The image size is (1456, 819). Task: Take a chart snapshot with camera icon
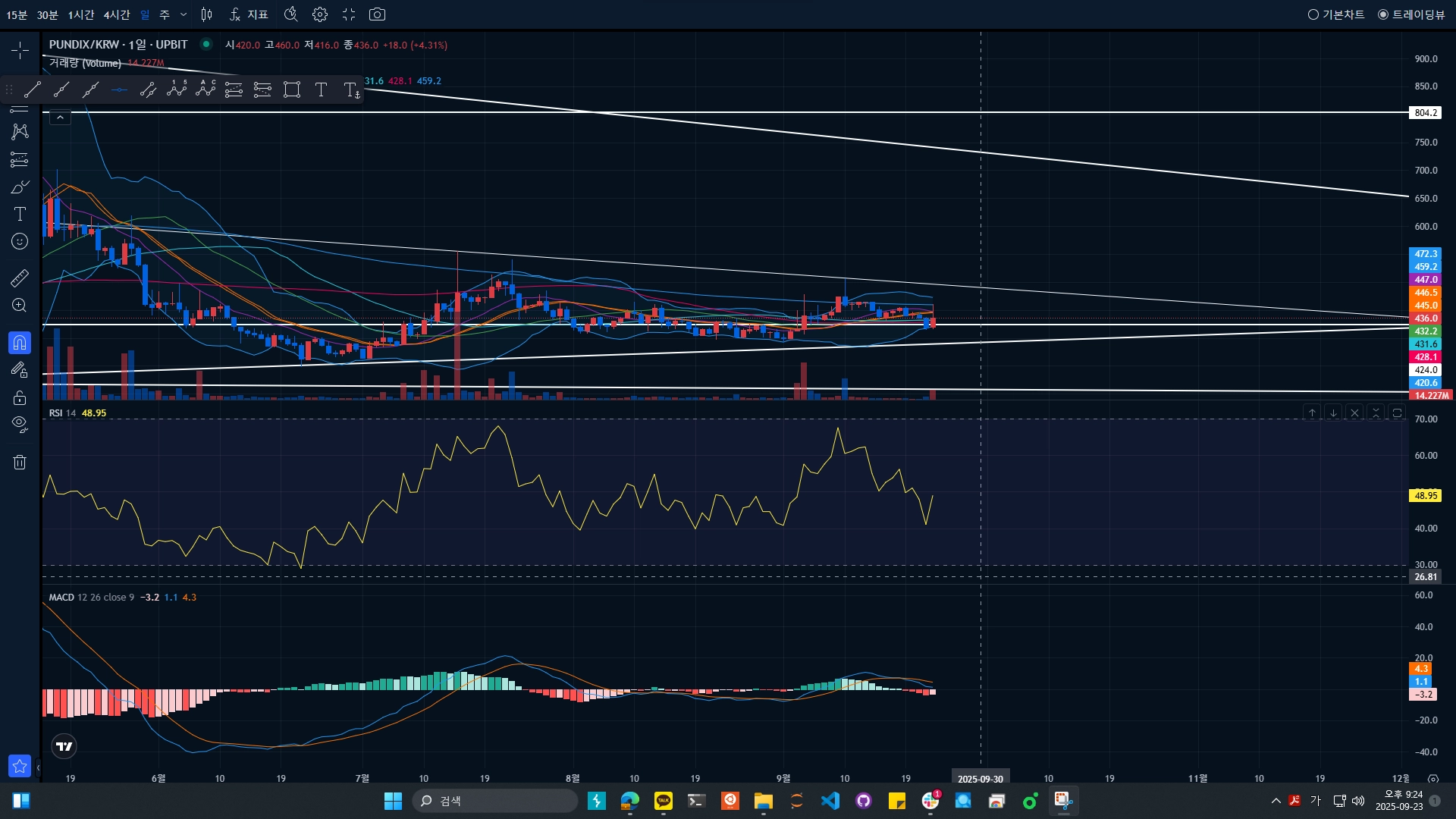[x=377, y=14]
